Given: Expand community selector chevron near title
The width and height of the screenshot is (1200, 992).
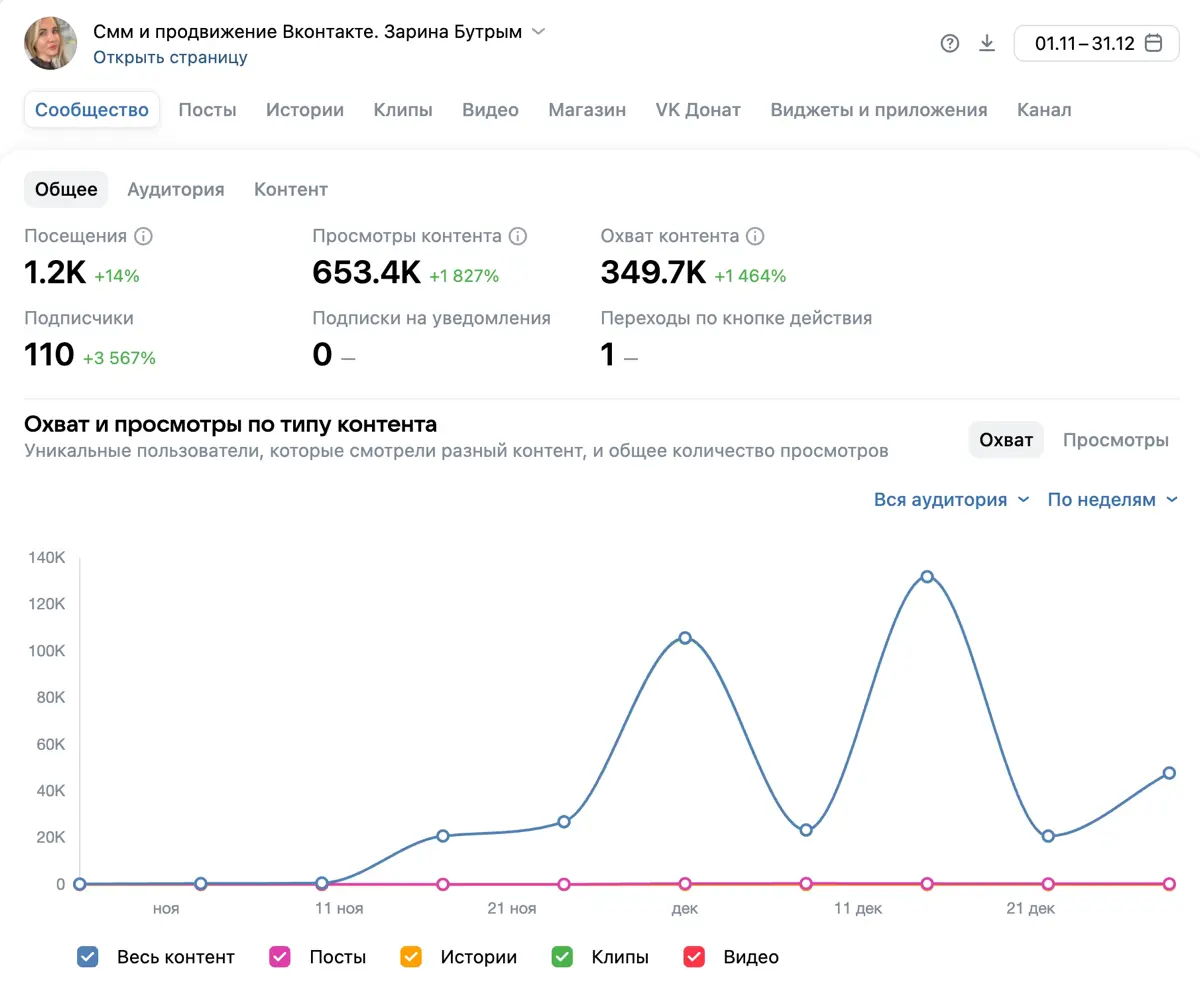Looking at the screenshot, I should click(x=538, y=32).
